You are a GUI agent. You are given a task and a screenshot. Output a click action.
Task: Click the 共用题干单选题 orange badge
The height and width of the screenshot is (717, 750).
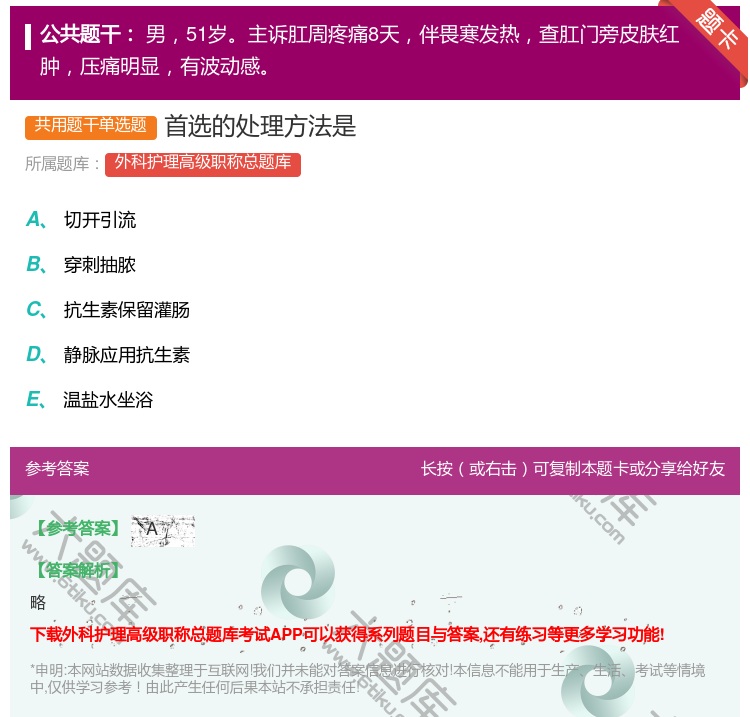click(x=91, y=126)
